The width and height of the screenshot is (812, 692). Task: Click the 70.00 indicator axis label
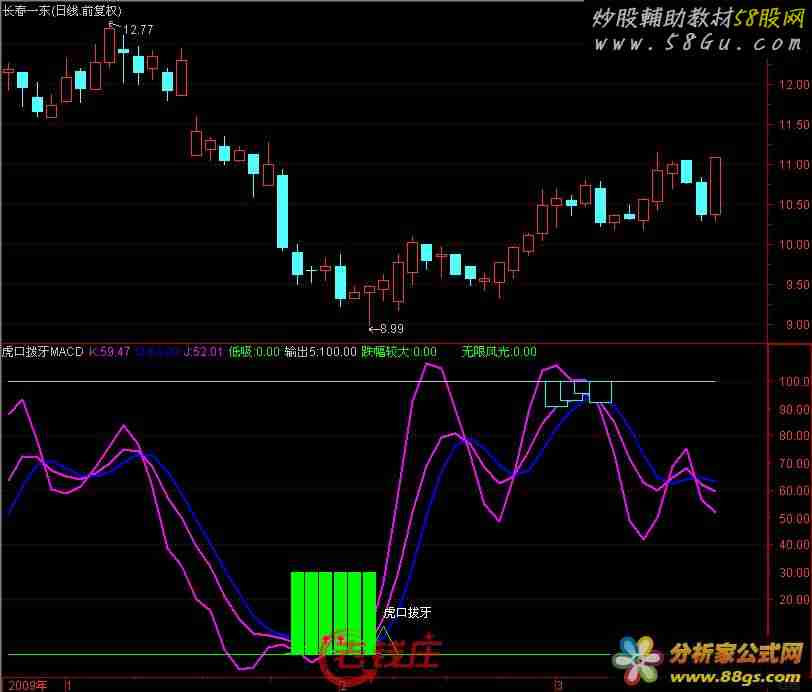pos(794,463)
